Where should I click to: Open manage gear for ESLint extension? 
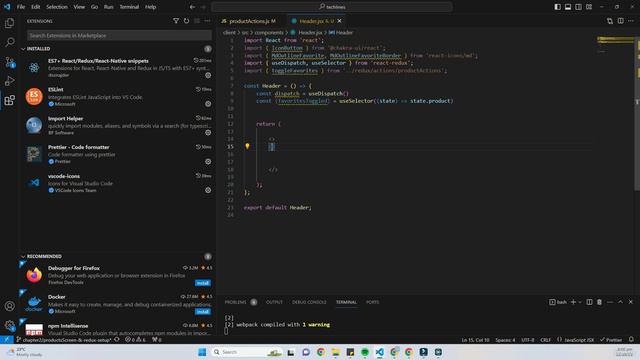208,104
